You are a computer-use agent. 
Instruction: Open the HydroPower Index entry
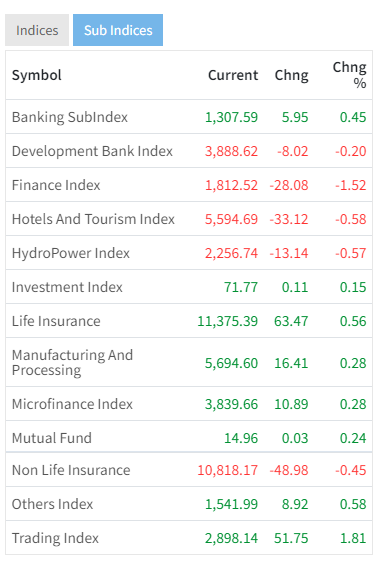point(189,253)
